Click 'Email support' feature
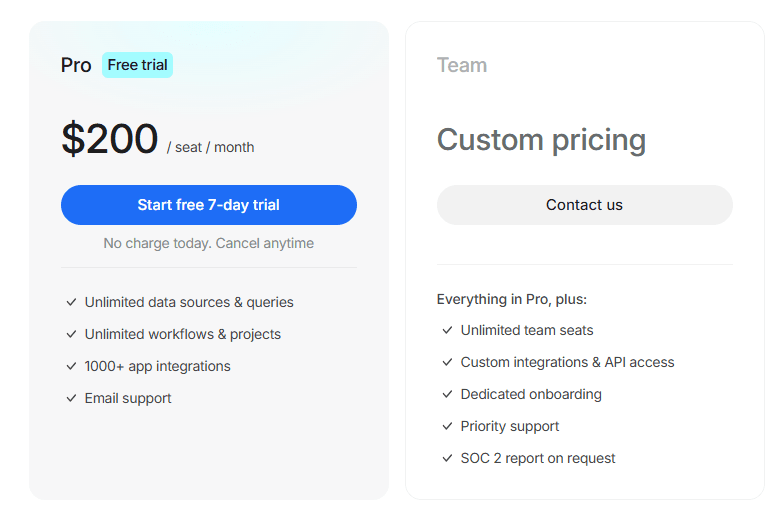The height and width of the screenshot is (516, 783). point(128,398)
